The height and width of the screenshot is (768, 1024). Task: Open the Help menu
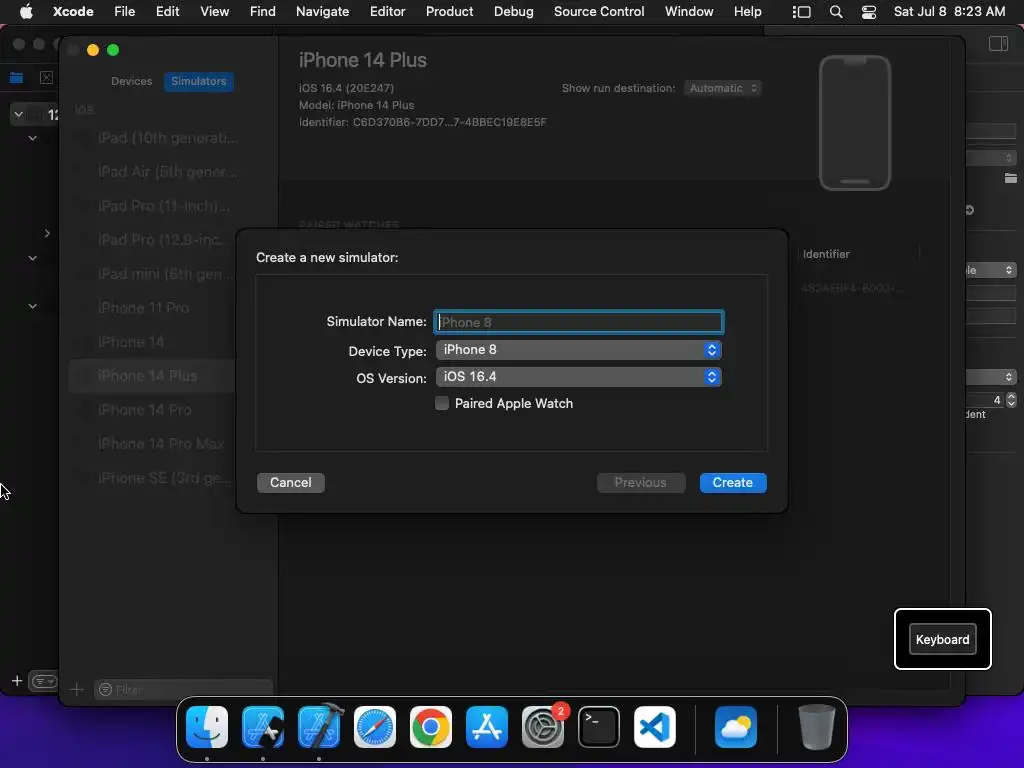coord(747,12)
